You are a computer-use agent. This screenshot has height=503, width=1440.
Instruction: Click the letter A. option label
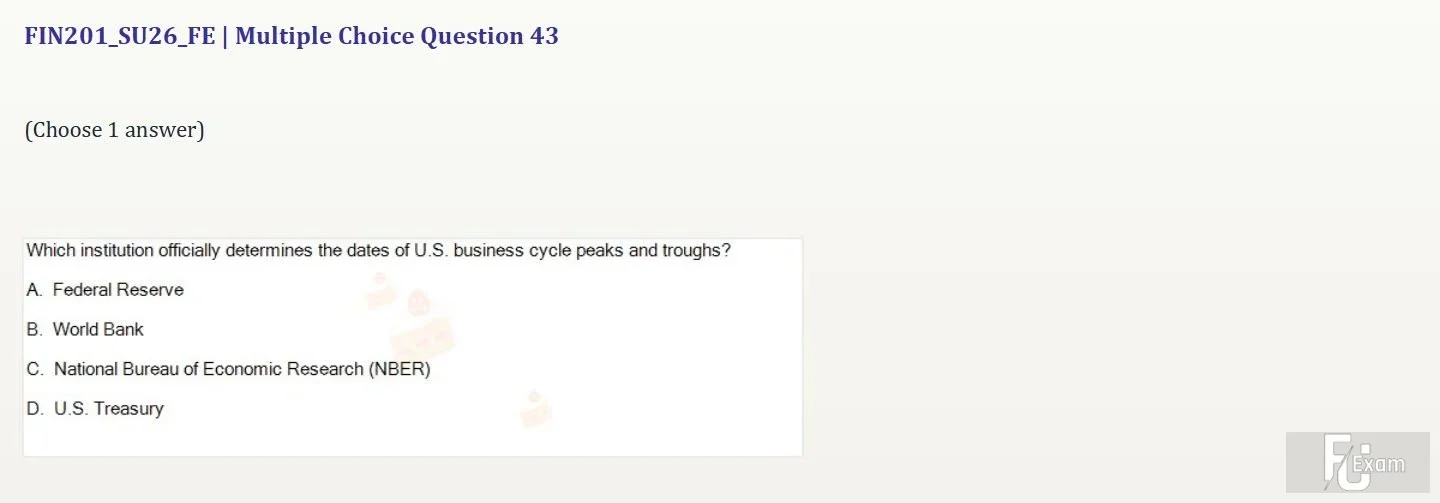click(x=35, y=290)
